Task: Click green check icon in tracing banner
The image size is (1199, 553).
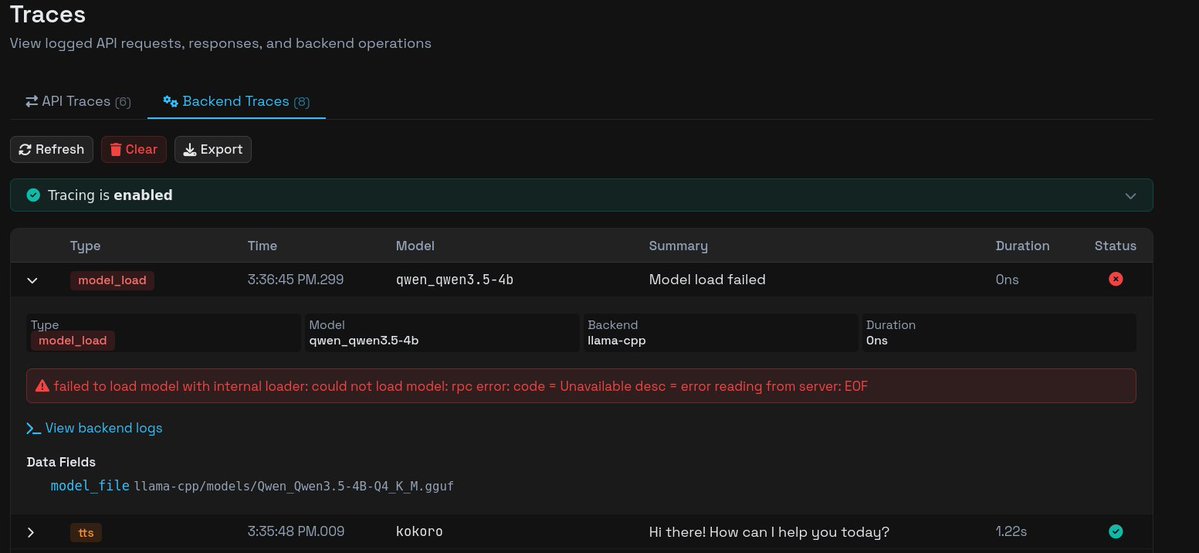Action: pos(33,195)
